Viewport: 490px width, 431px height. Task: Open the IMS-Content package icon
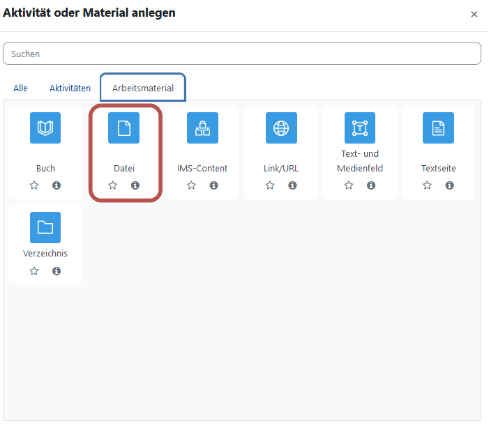202,128
